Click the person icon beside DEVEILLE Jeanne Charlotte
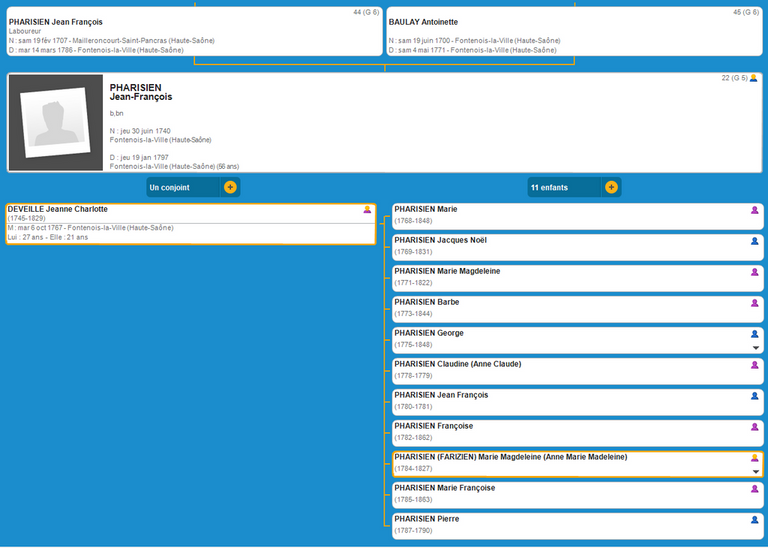The height and width of the screenshot is (548, 768). tap(367, 210)
